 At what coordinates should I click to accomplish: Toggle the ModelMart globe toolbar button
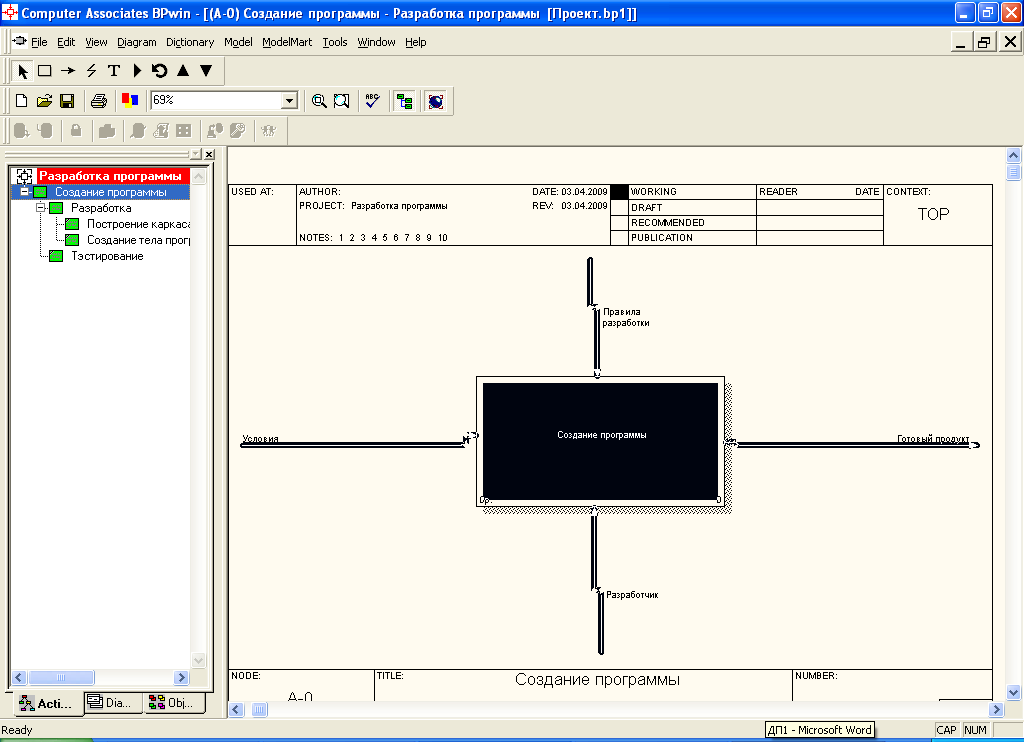[x=435, y=101]
